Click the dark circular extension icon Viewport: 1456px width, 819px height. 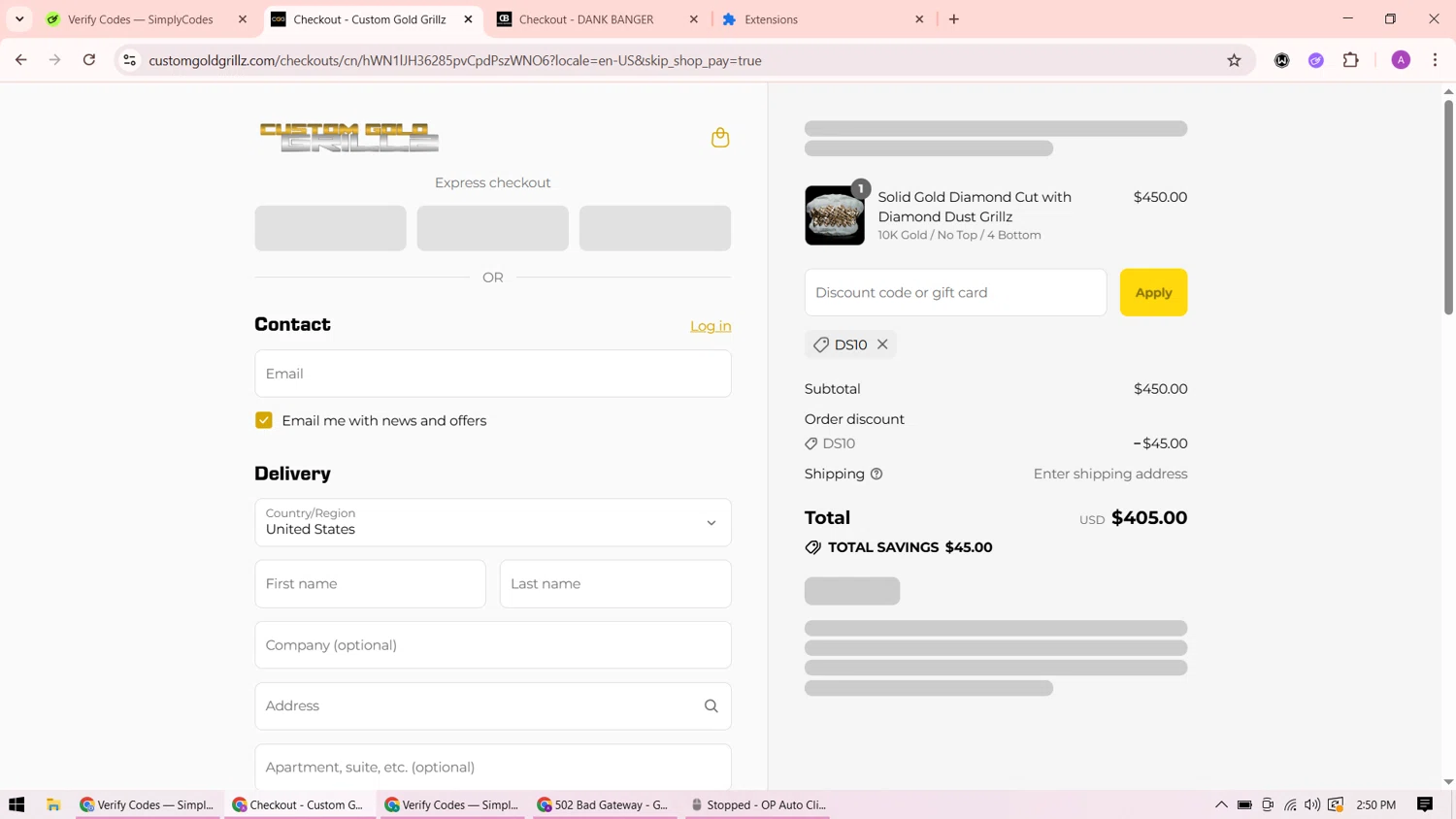1281,60
